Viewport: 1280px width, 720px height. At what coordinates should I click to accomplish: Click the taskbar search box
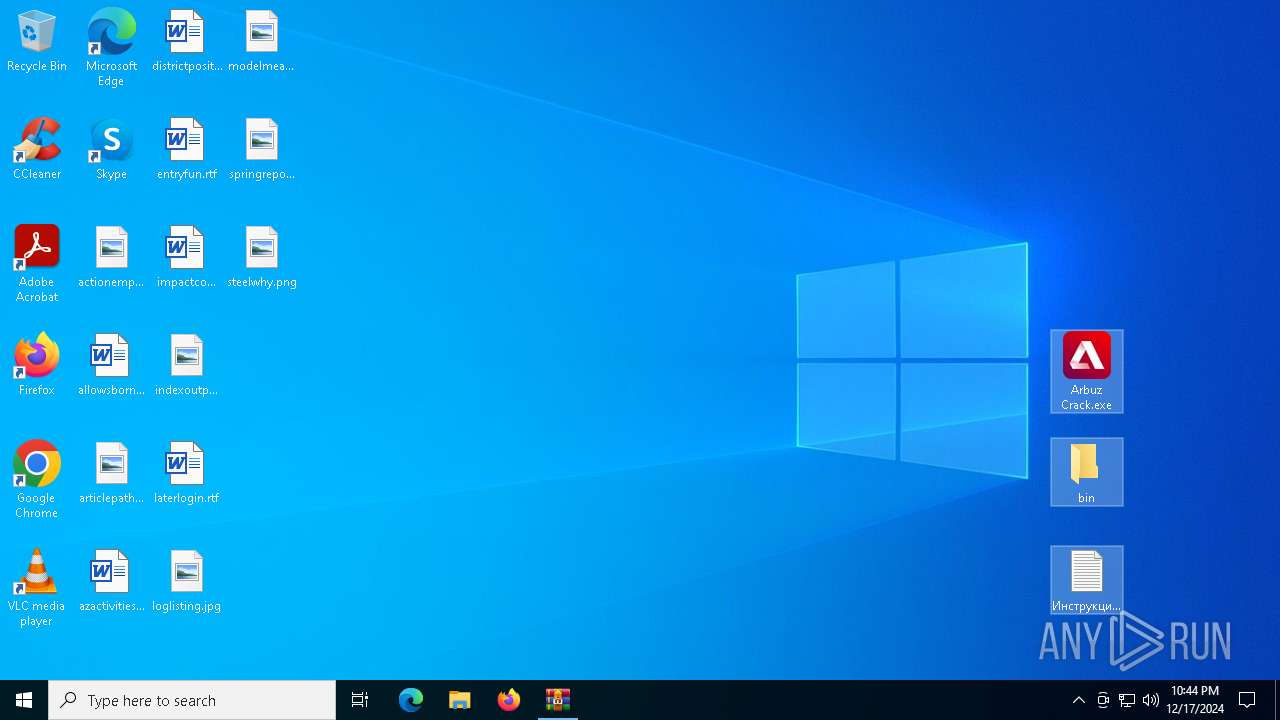pyautogui.click(x=192, y=700)
